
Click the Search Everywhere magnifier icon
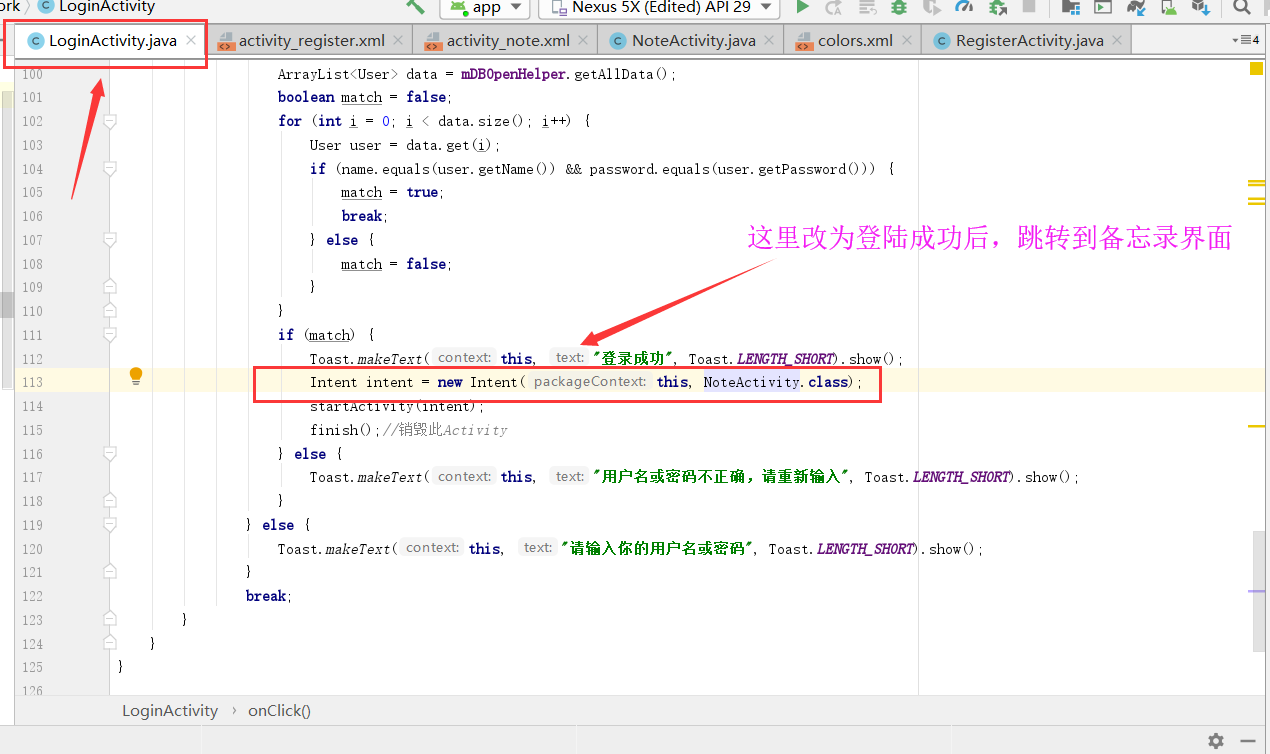point(1241,7)
